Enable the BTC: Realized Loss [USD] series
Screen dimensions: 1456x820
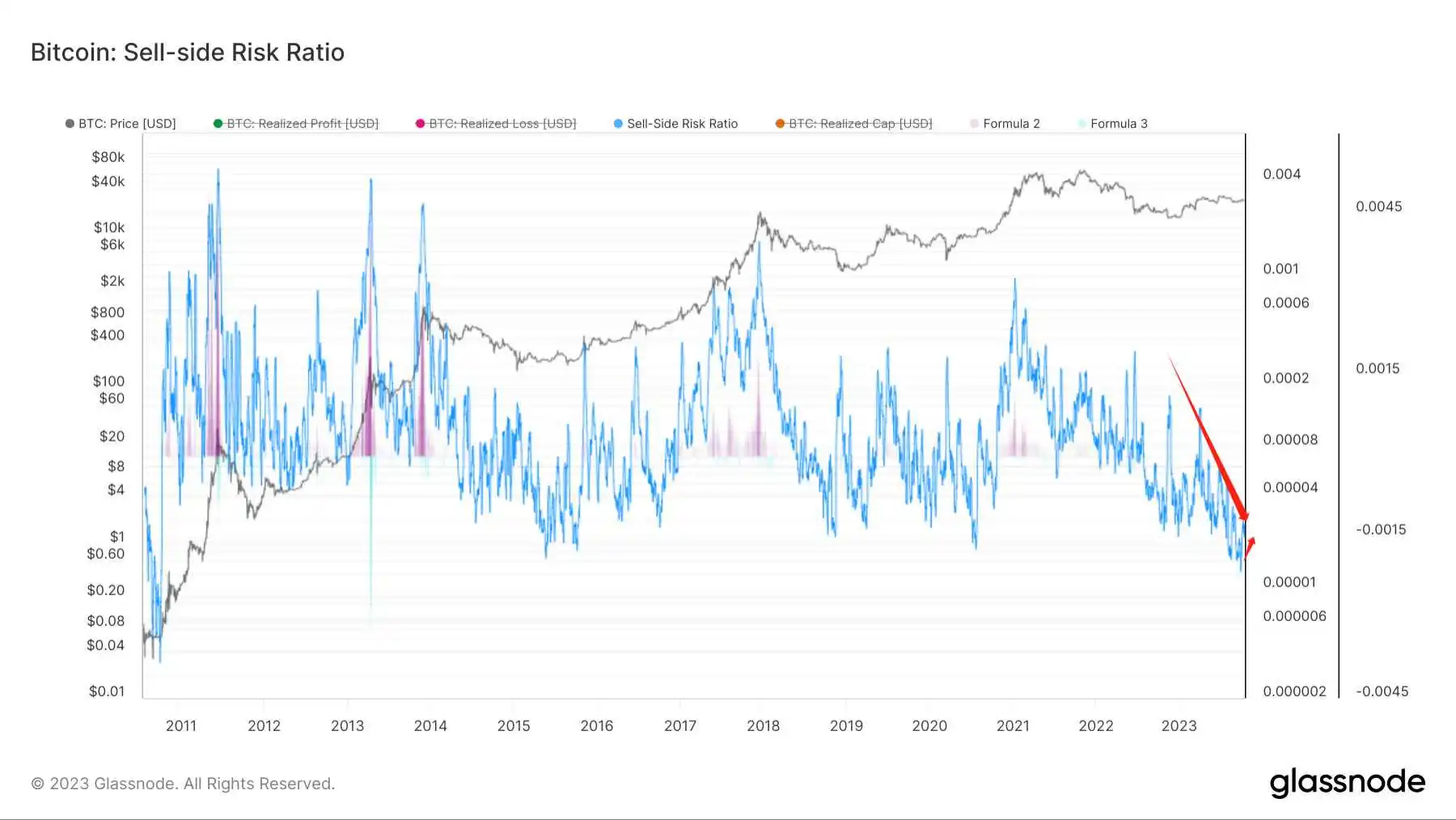point(502,124)
